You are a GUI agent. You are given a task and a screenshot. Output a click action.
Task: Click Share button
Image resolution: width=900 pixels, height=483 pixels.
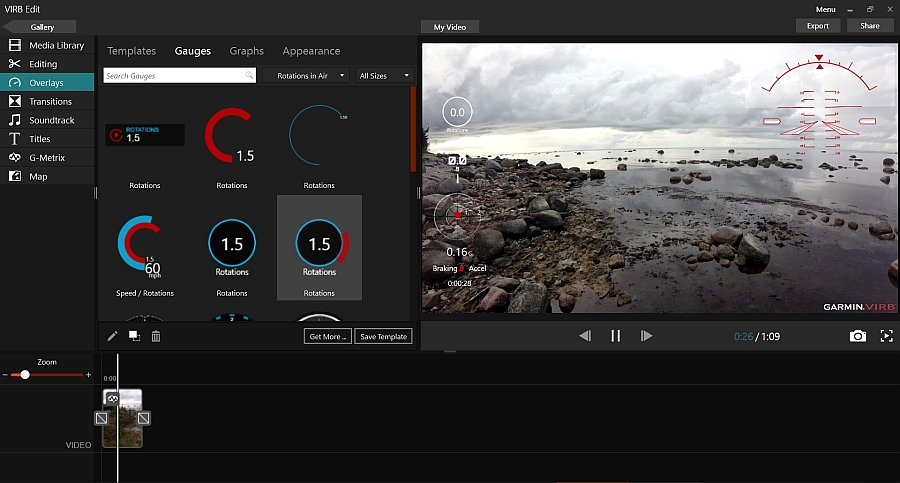click(870, 26)
